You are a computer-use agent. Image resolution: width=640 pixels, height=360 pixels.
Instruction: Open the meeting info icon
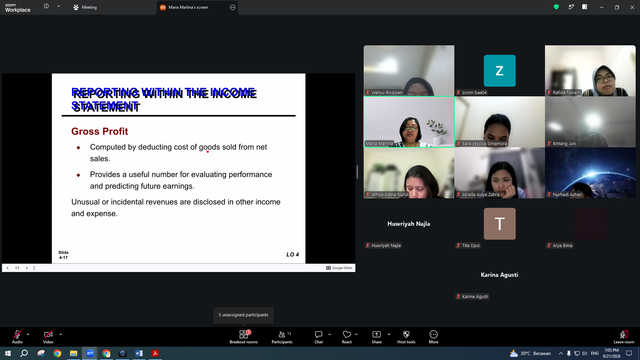[46, 7]
